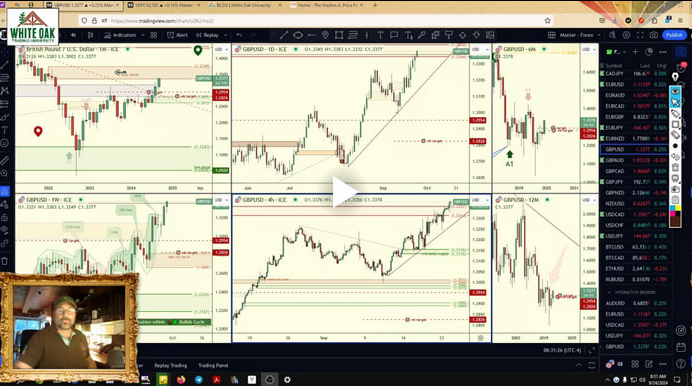This screenshot has height=386, width=692.
Task: Select the brush tool in top toolbar
Action: click(x=421, y=35)
